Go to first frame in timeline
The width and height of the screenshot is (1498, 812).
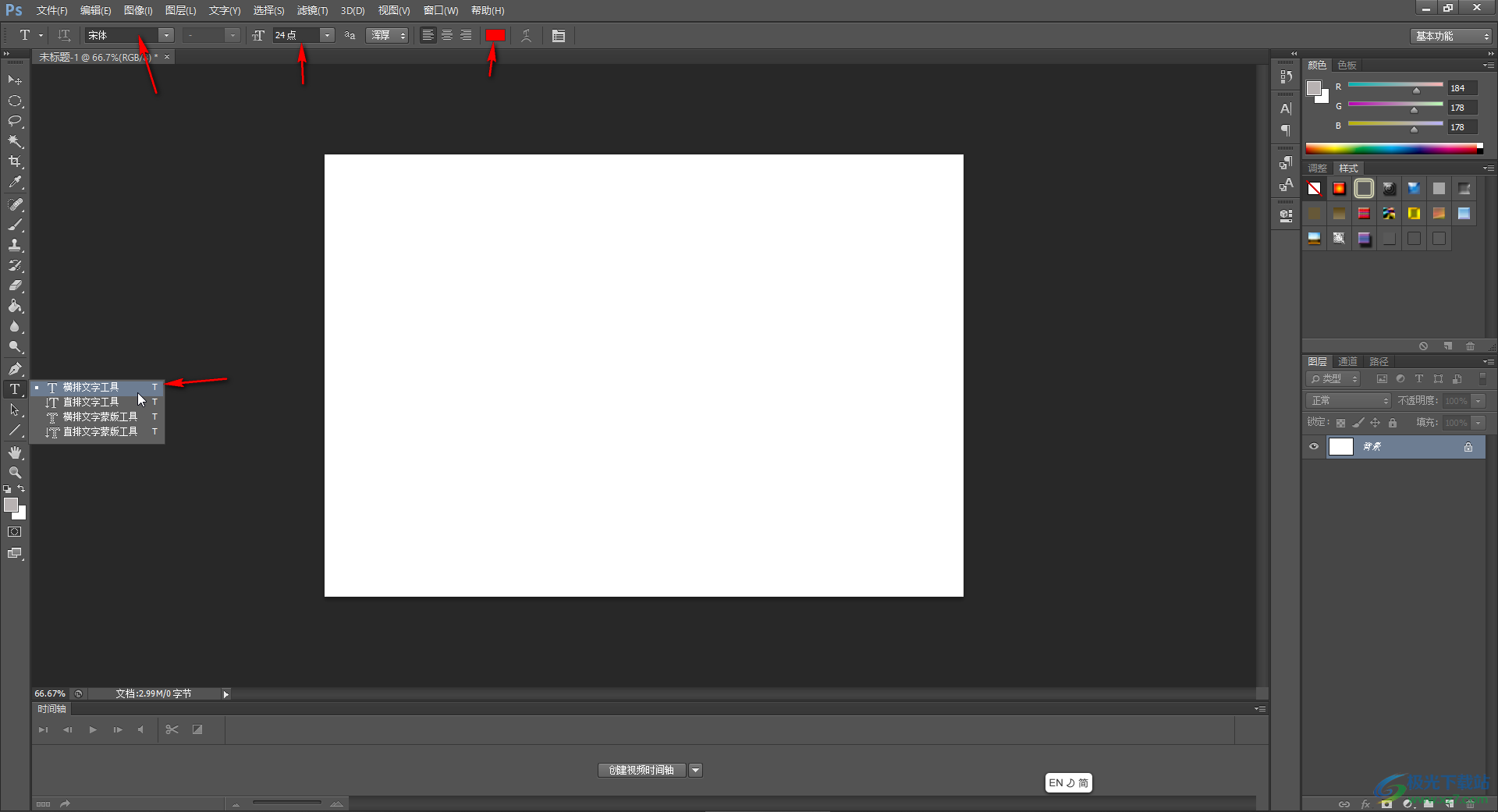[x=44, y=730]
